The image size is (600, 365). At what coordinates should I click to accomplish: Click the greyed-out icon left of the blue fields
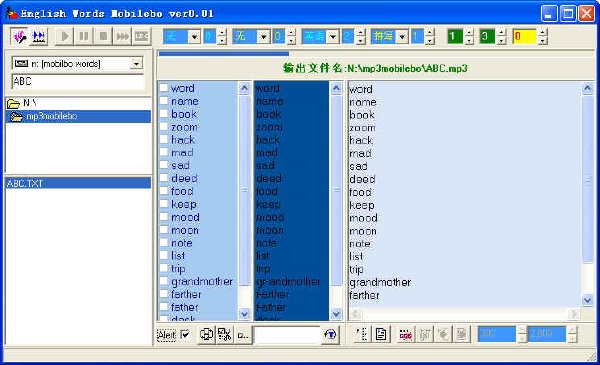pos(461,335)
